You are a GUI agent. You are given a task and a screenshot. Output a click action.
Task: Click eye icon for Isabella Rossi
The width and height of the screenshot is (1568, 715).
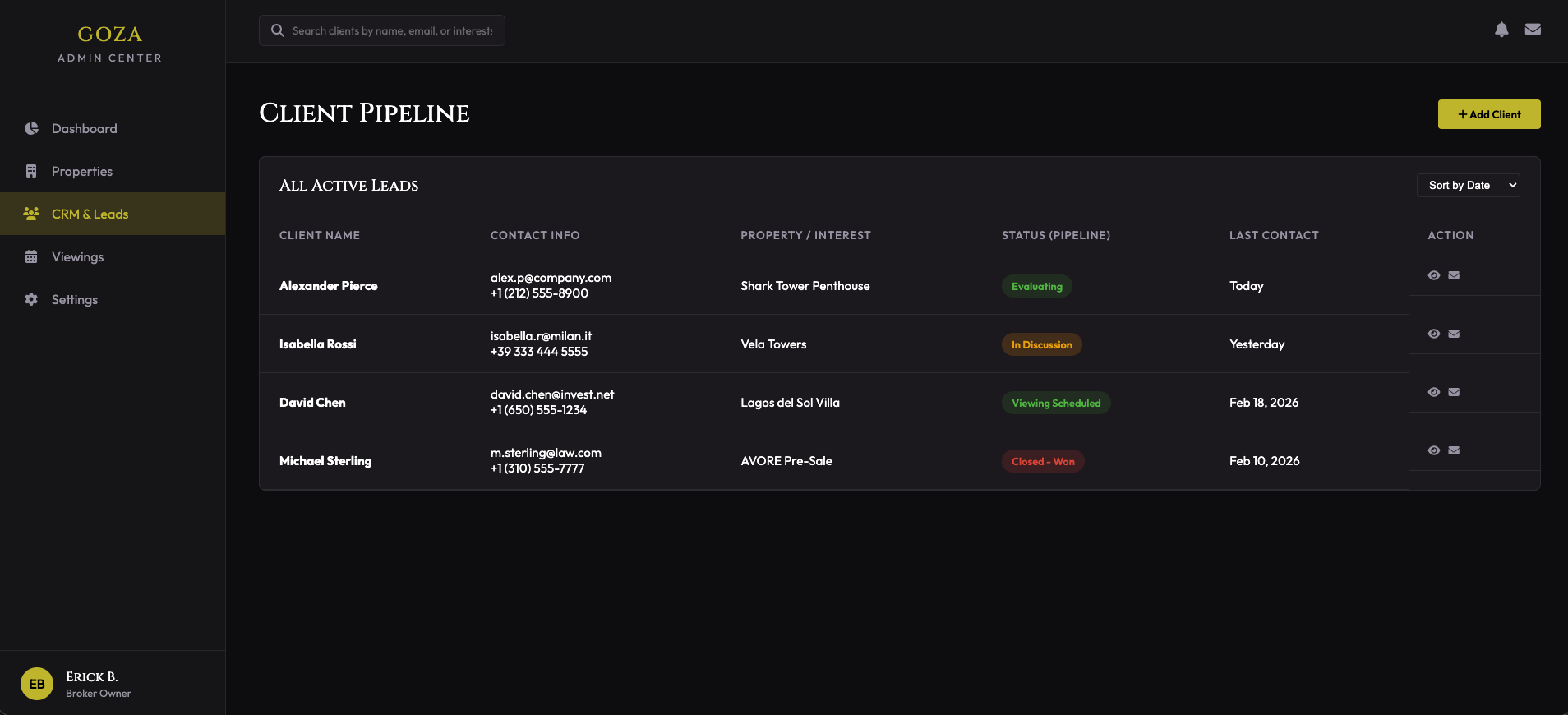pyautogui.click(x=1434, y=334)
